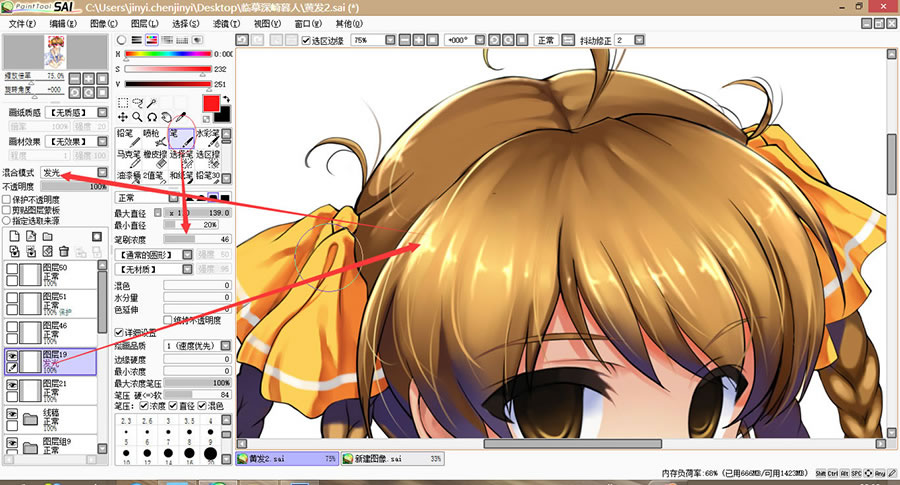Screen dimensions: 900x485
Task: Select the 水彩笔 watercolor brush tool
Action: [x=208, y=138]
